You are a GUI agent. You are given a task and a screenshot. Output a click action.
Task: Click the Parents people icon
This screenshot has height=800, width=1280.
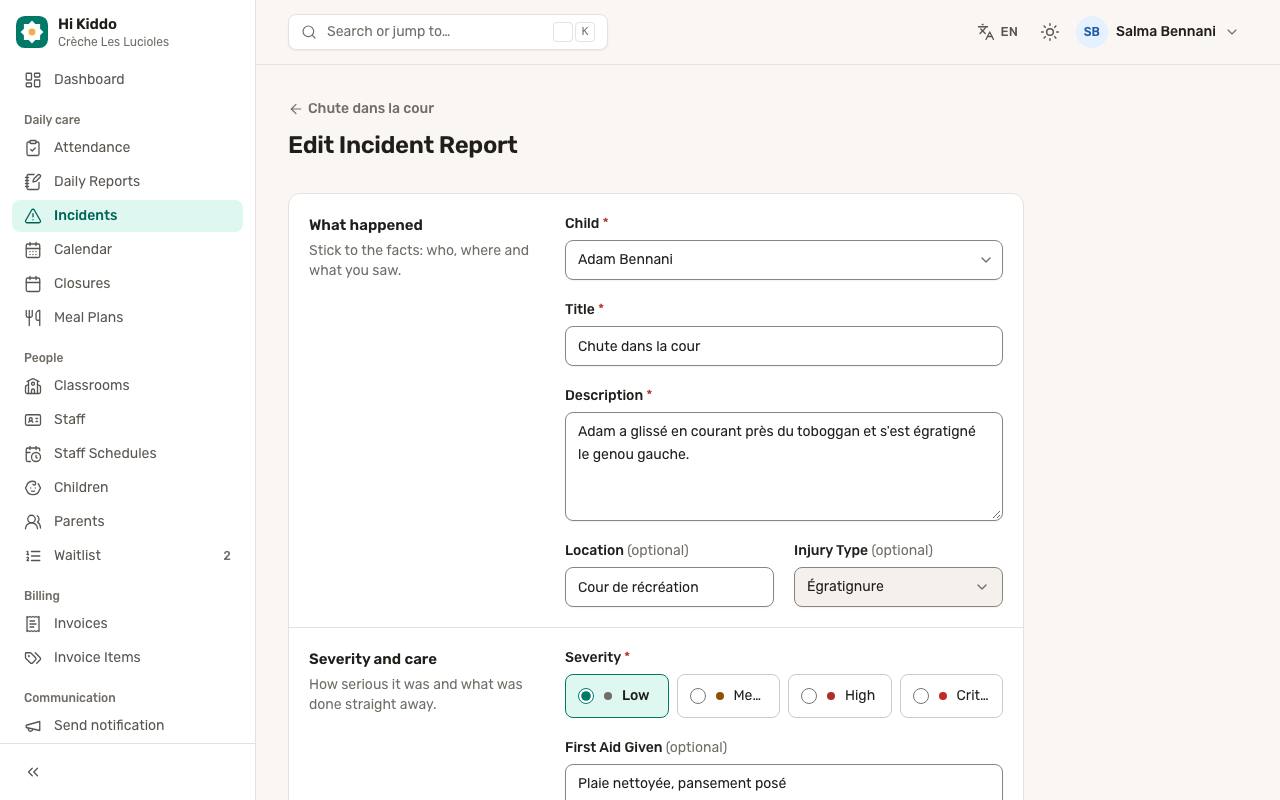coord(33,522)
